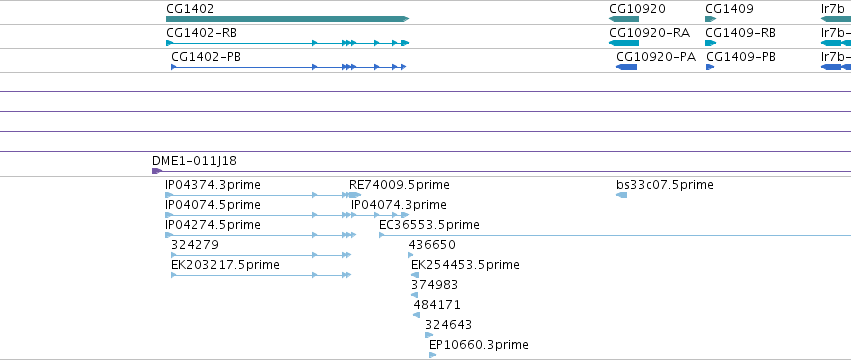Click the RE74009.5prime EST glyph

point(355,195)
